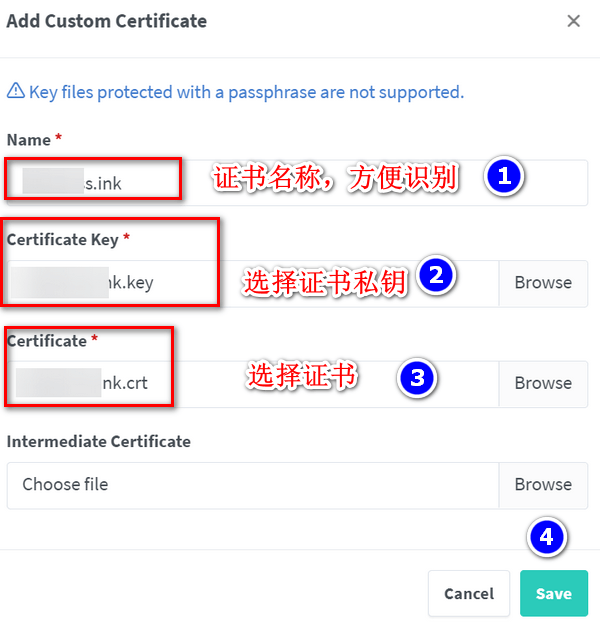Focus the Name input field
The width and height of the screenshot is (600, 625).
[300, 183]
